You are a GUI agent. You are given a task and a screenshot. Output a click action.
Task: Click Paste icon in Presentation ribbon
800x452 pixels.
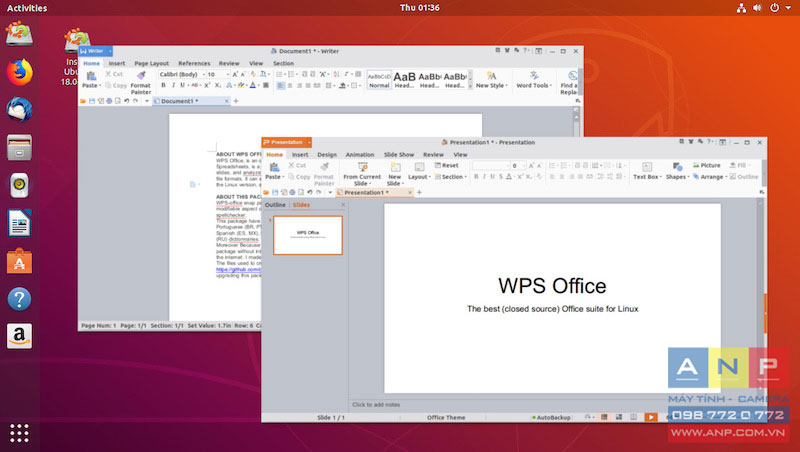(274, 167)
